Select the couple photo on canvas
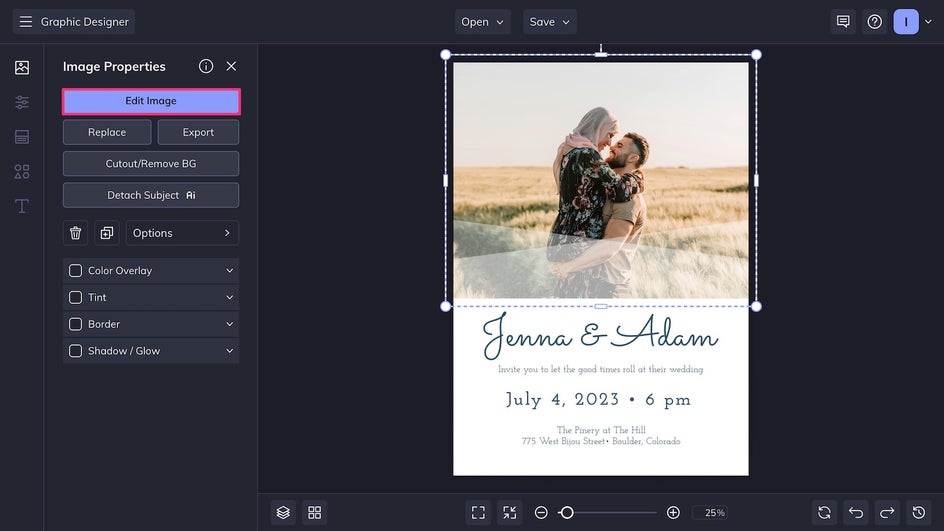 tap(601, 181)
